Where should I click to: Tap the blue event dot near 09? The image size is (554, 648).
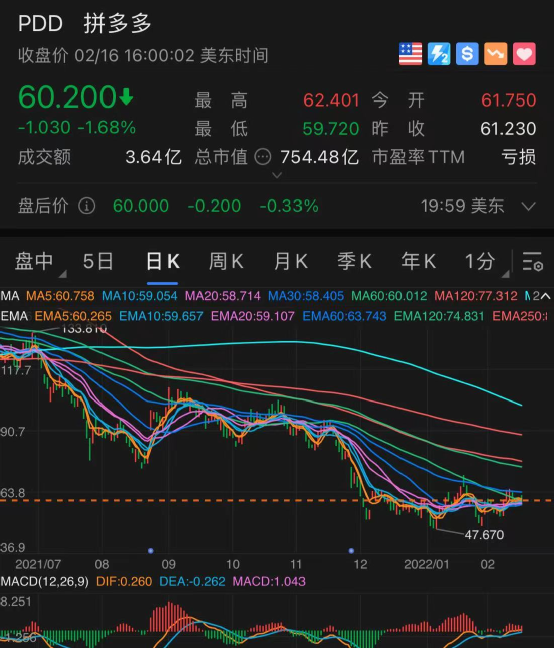[x=151, y=550]
